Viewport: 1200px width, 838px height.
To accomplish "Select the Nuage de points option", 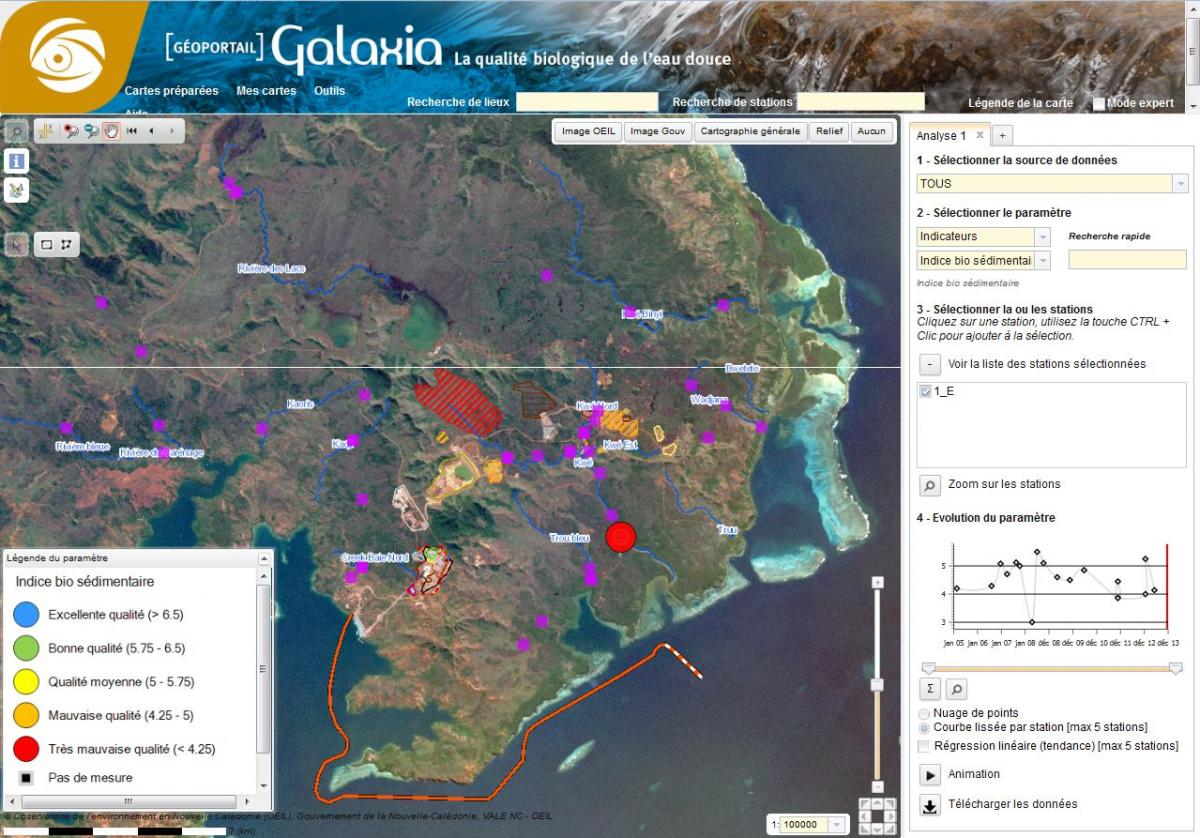I will click(x=924, y=714).
